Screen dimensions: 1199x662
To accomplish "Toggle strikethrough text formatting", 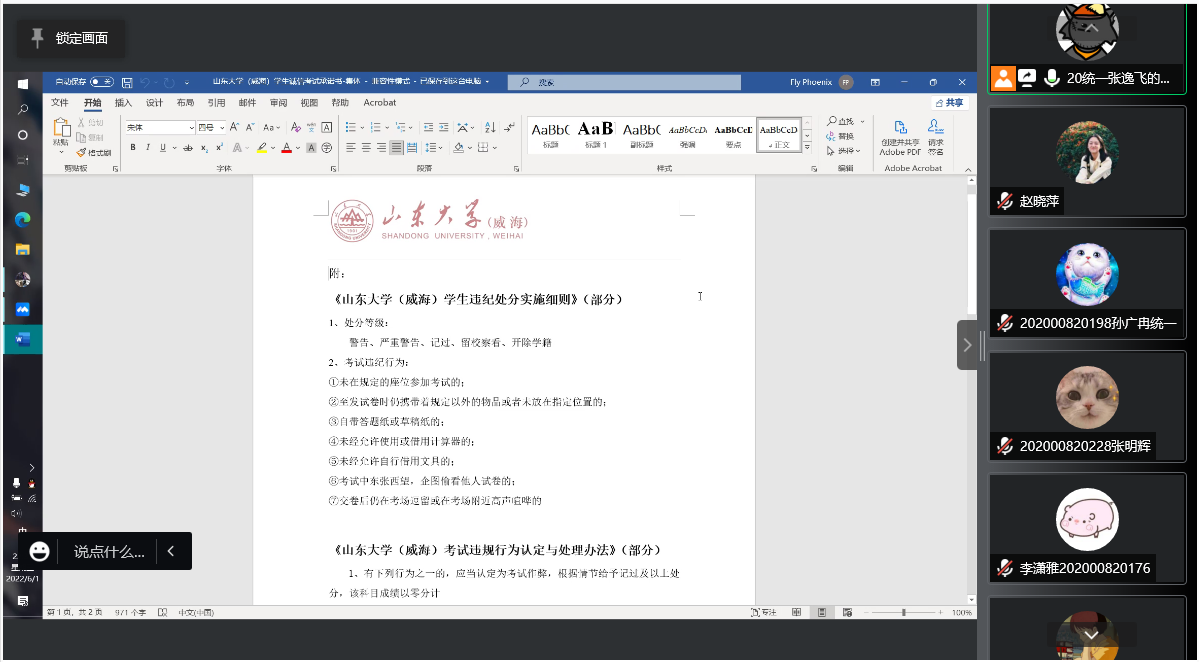I will (x=187, y=147).
